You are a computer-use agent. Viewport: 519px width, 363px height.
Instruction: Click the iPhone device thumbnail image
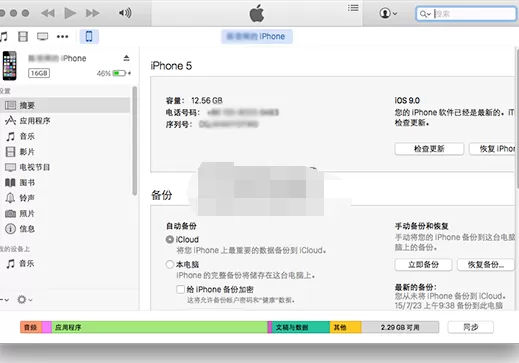click(10, 66)
